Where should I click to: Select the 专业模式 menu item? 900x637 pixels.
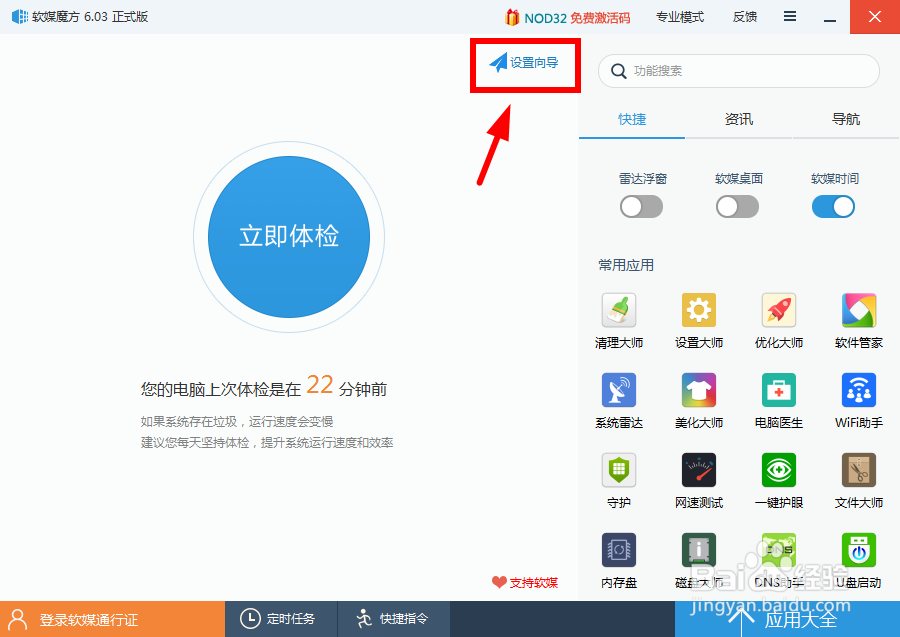(x=680, y=16)
